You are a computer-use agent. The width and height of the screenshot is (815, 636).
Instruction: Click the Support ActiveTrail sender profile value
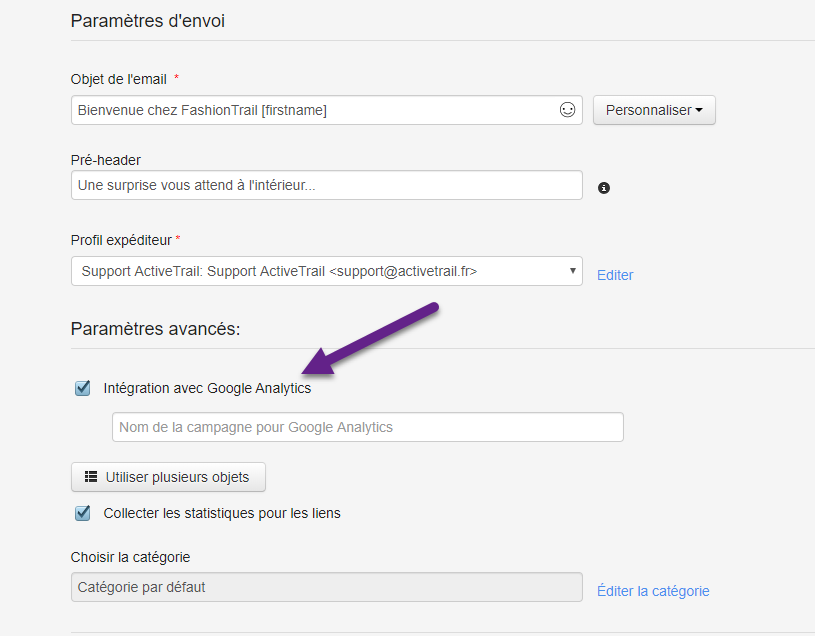[300, 271]
